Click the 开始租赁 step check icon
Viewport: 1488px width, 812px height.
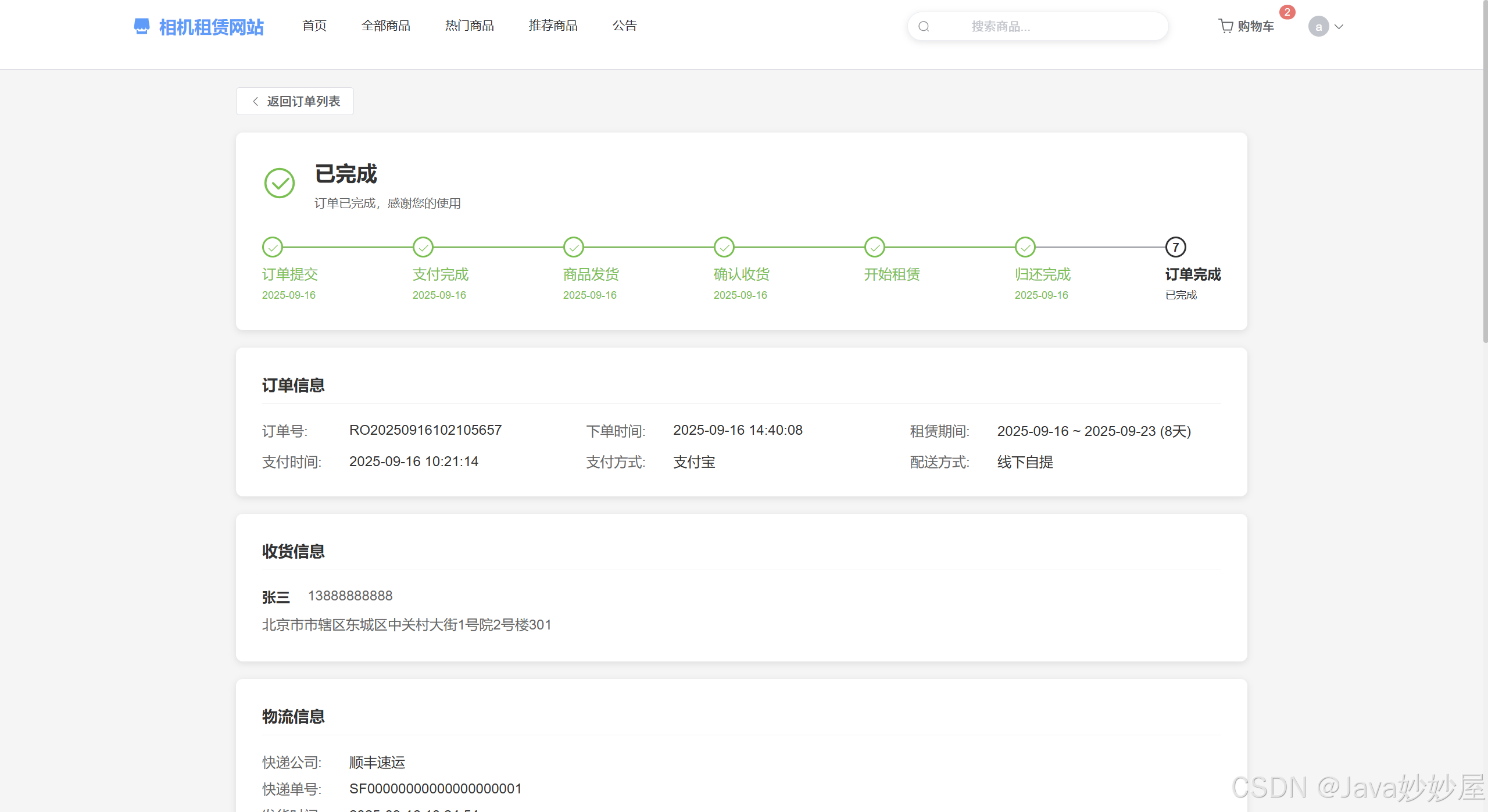[875, 247]
